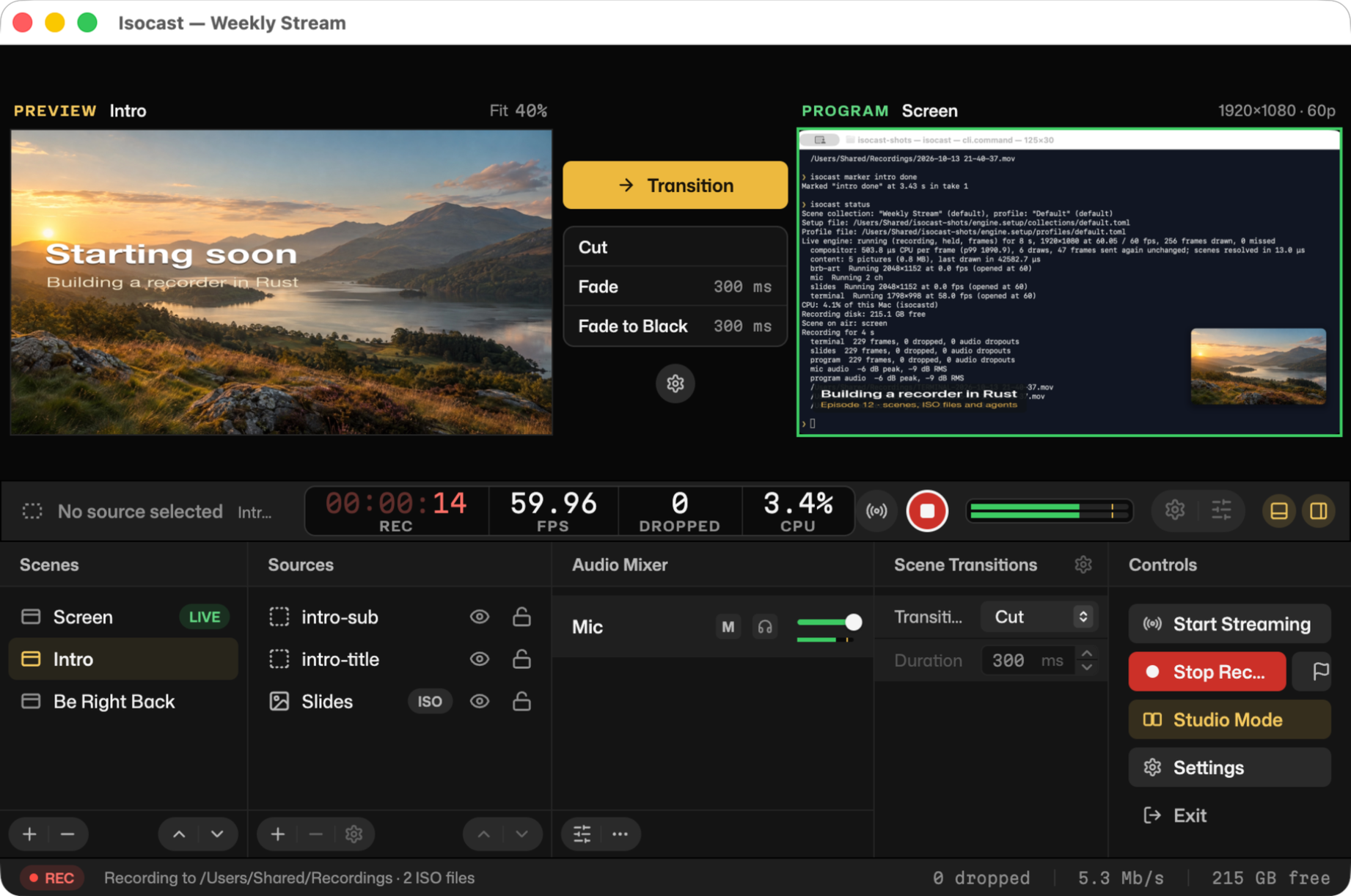Open Scene Transitions panel gear
Image resolution: width=1351 pixels, height=896 pixels.
tap(1083, 565)
